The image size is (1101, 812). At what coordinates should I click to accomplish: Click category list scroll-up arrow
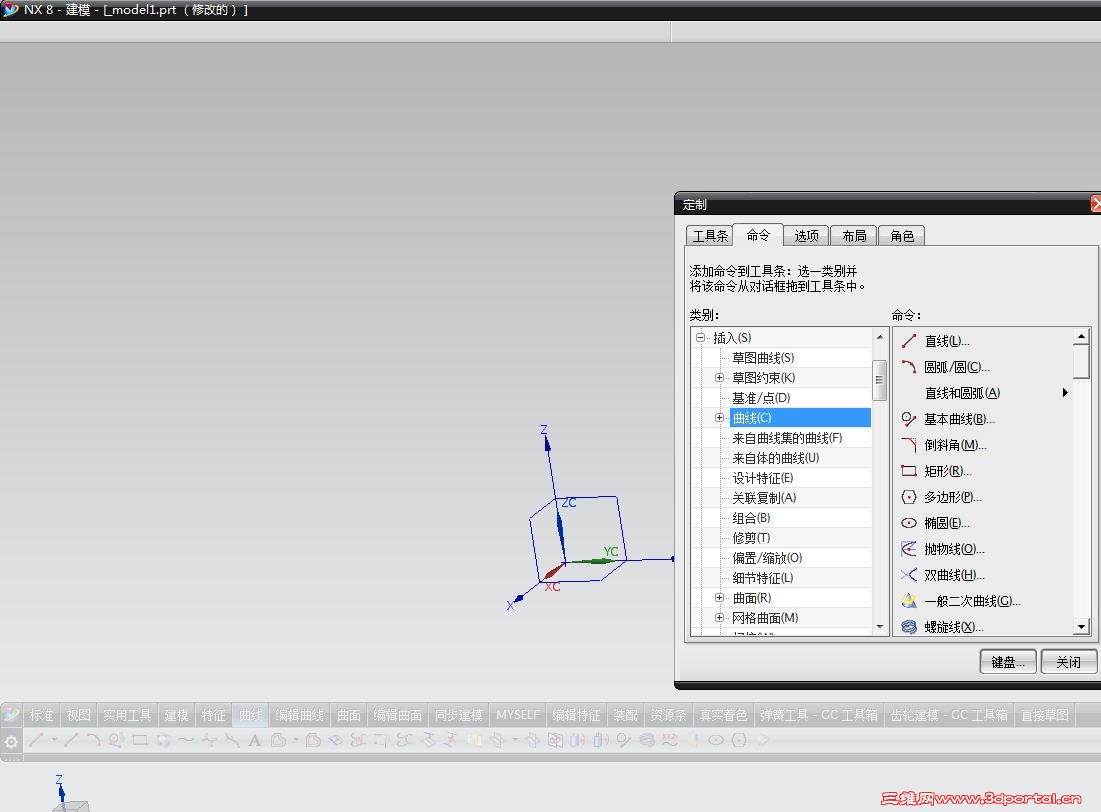pos(880,338)
